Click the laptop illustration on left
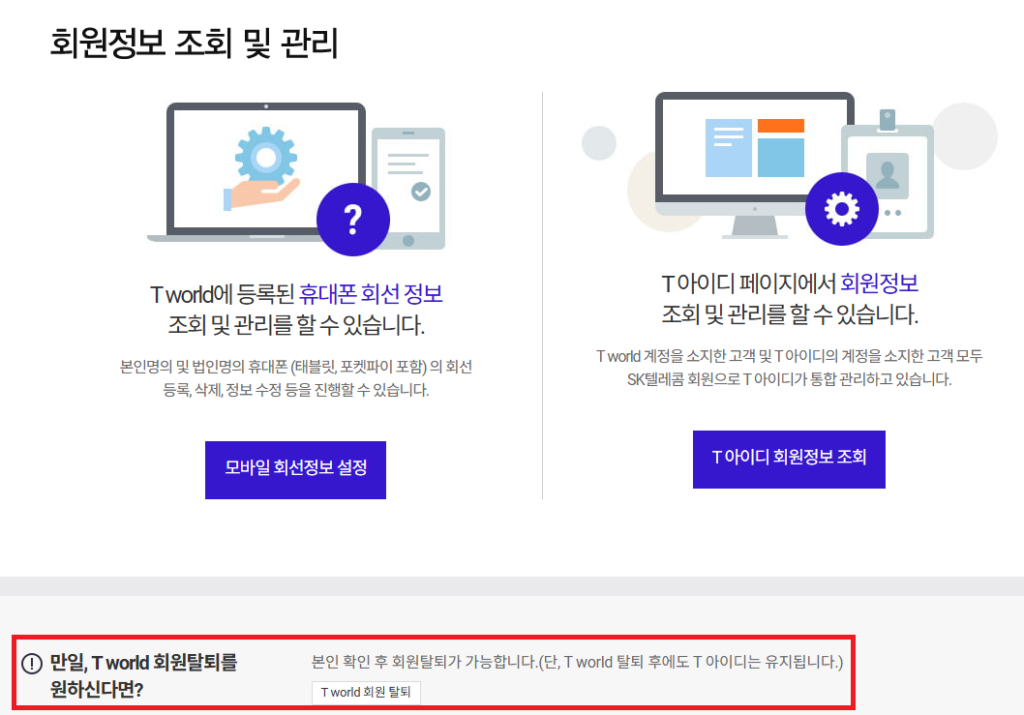This screenshot has height=715, width=1024. coord(261,172)
